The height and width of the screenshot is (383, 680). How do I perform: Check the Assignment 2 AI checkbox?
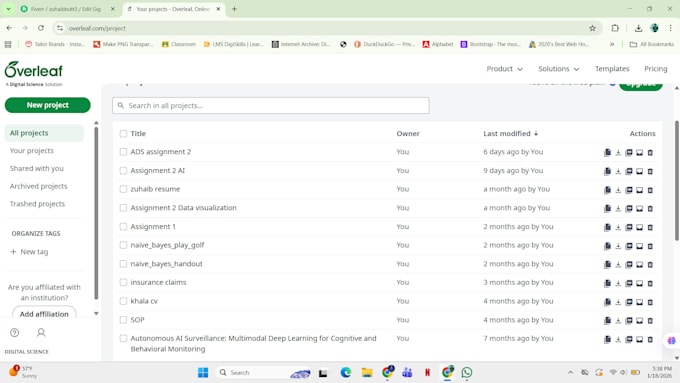(123, 170)
